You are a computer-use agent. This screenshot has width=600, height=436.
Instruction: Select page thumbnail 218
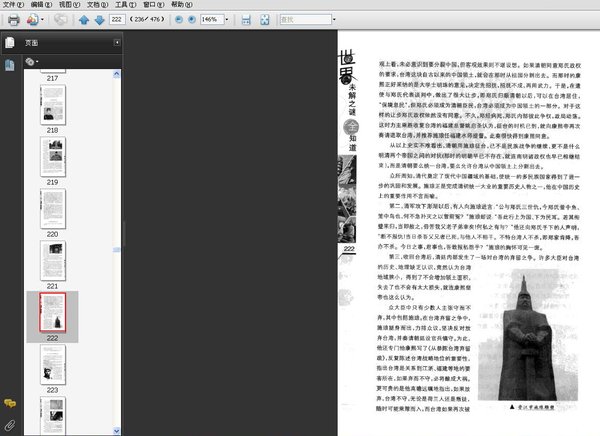pos(53,105)
